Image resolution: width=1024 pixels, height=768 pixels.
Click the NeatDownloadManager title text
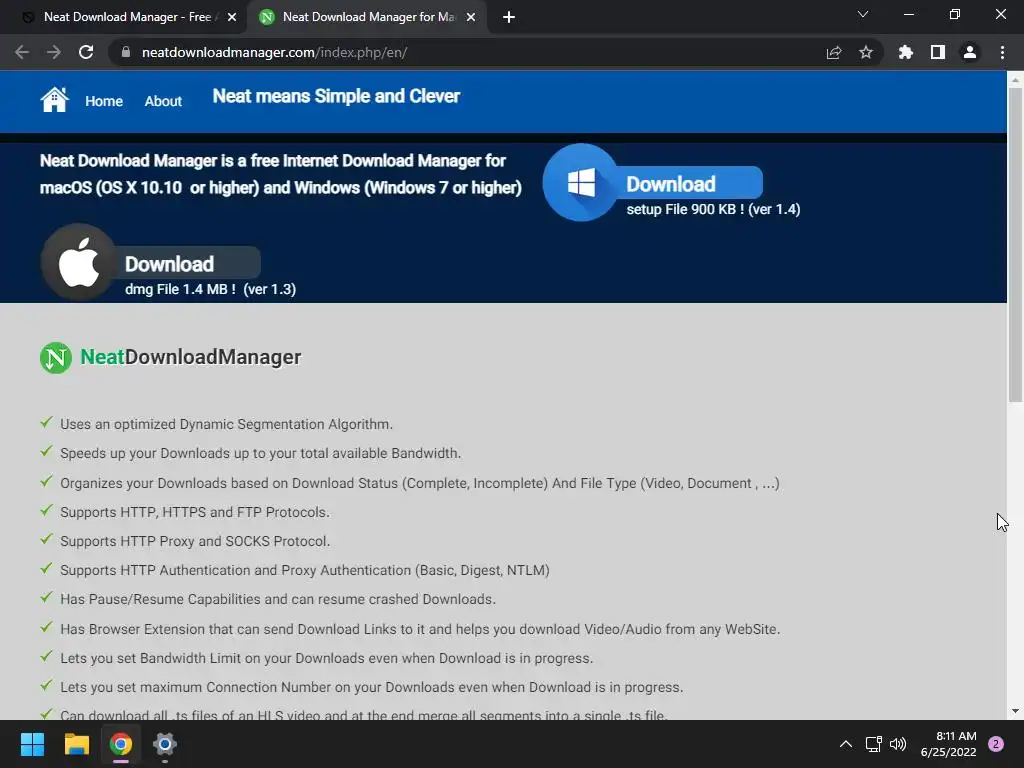191,357
